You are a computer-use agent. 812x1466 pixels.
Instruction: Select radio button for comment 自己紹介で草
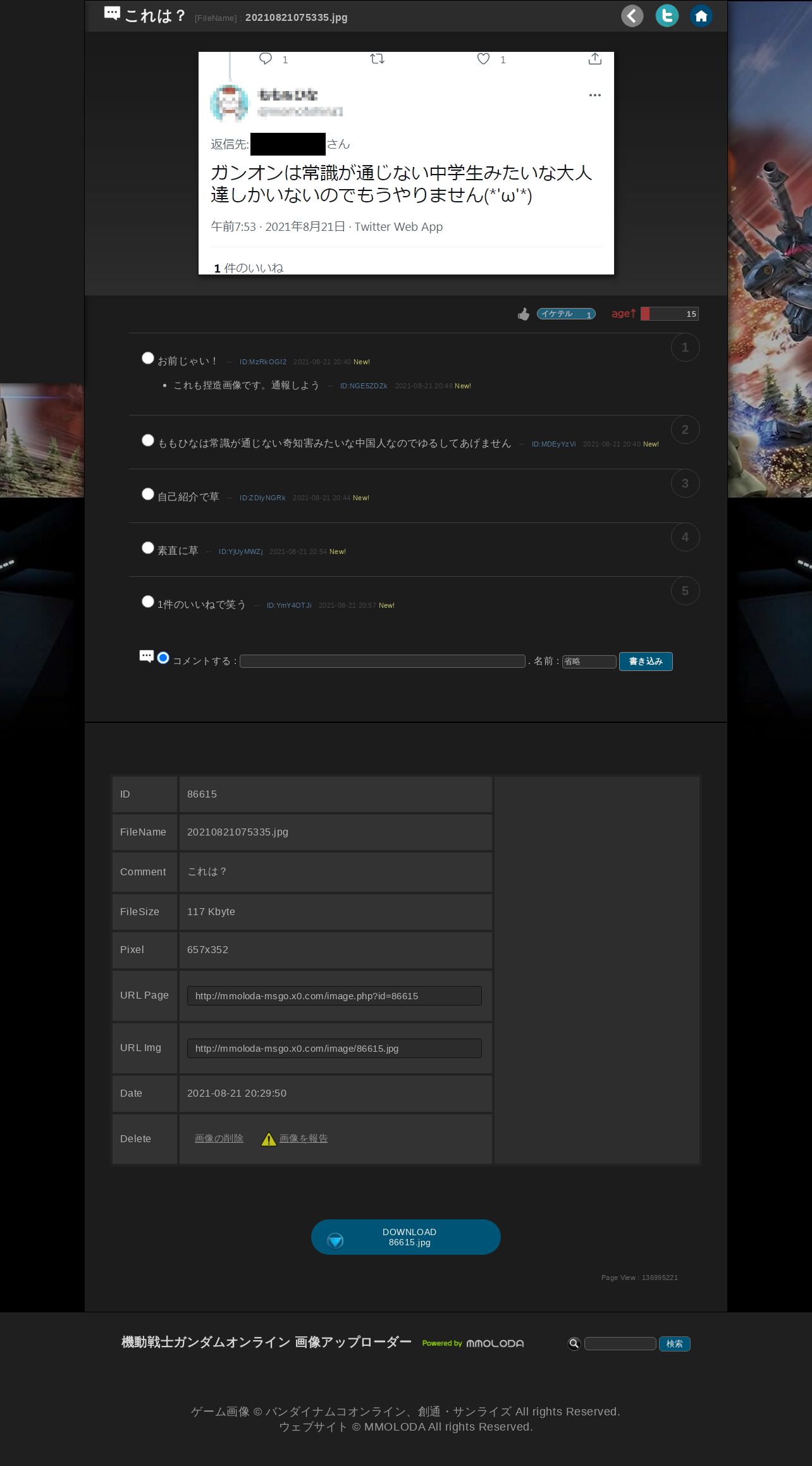[x=148, y=494]
